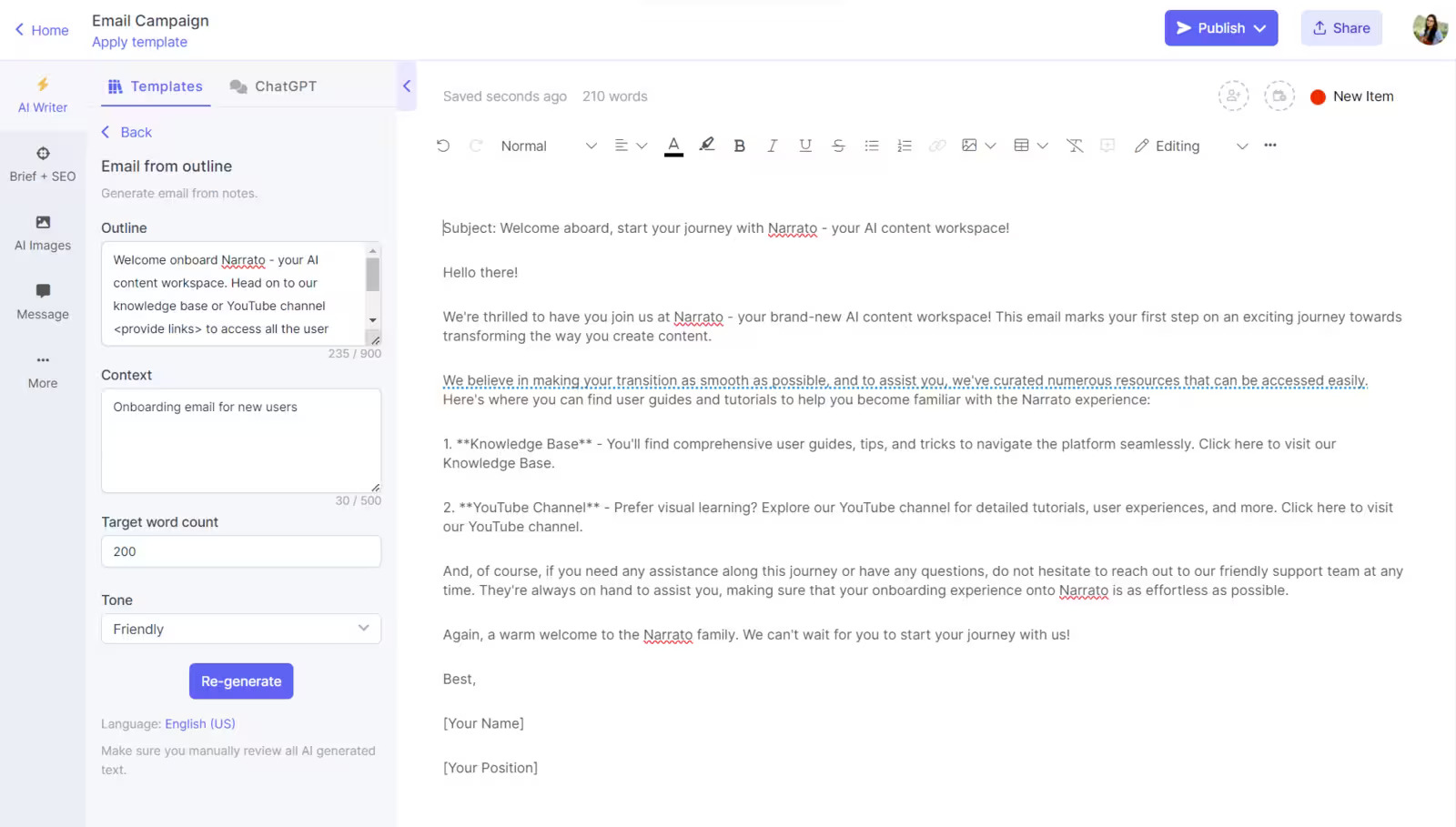
Task: Toggle bold formatting
Action: pyautogui.click(x=739, y=145)
